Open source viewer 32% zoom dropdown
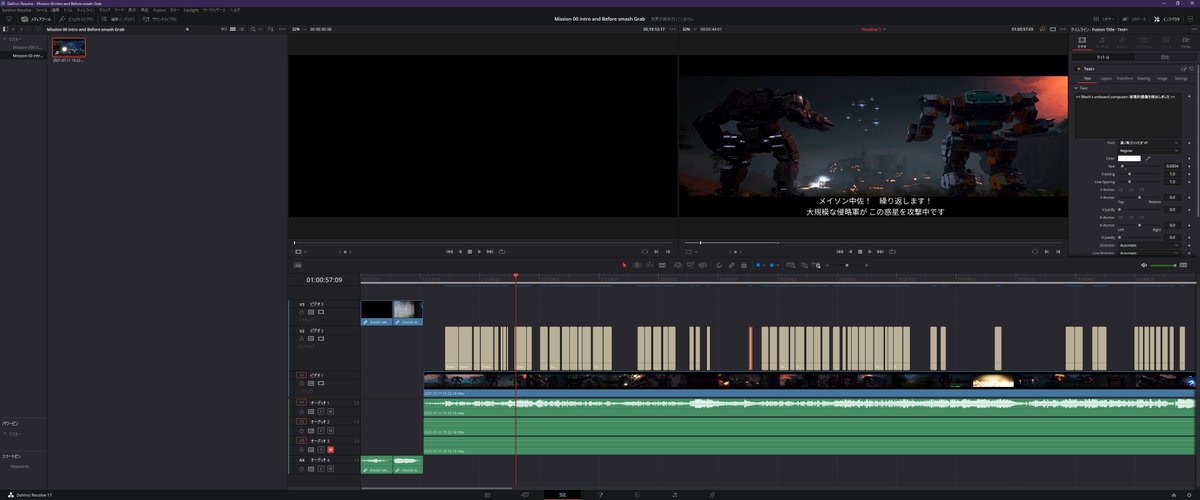 click(x=297, y=29)
